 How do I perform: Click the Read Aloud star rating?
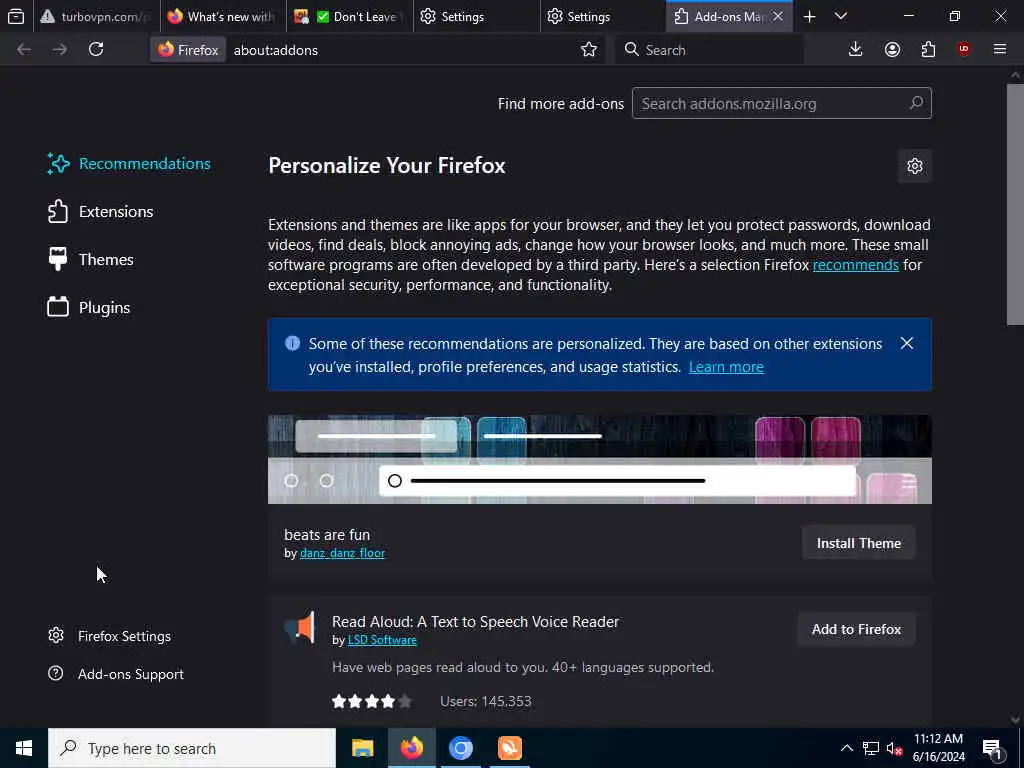[x=372, y=701]
